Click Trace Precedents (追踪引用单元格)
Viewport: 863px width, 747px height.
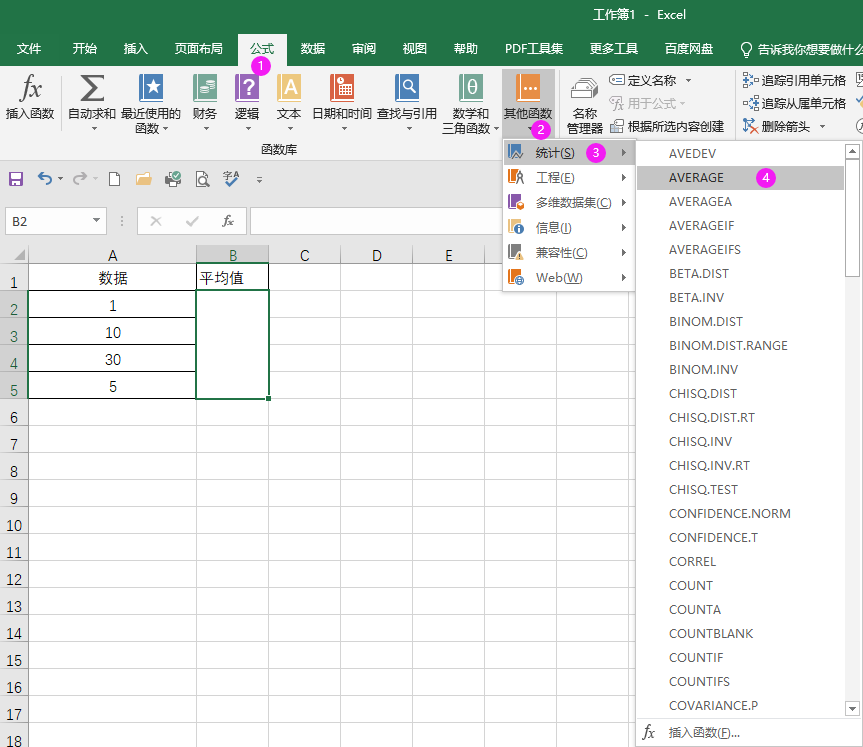794,80
